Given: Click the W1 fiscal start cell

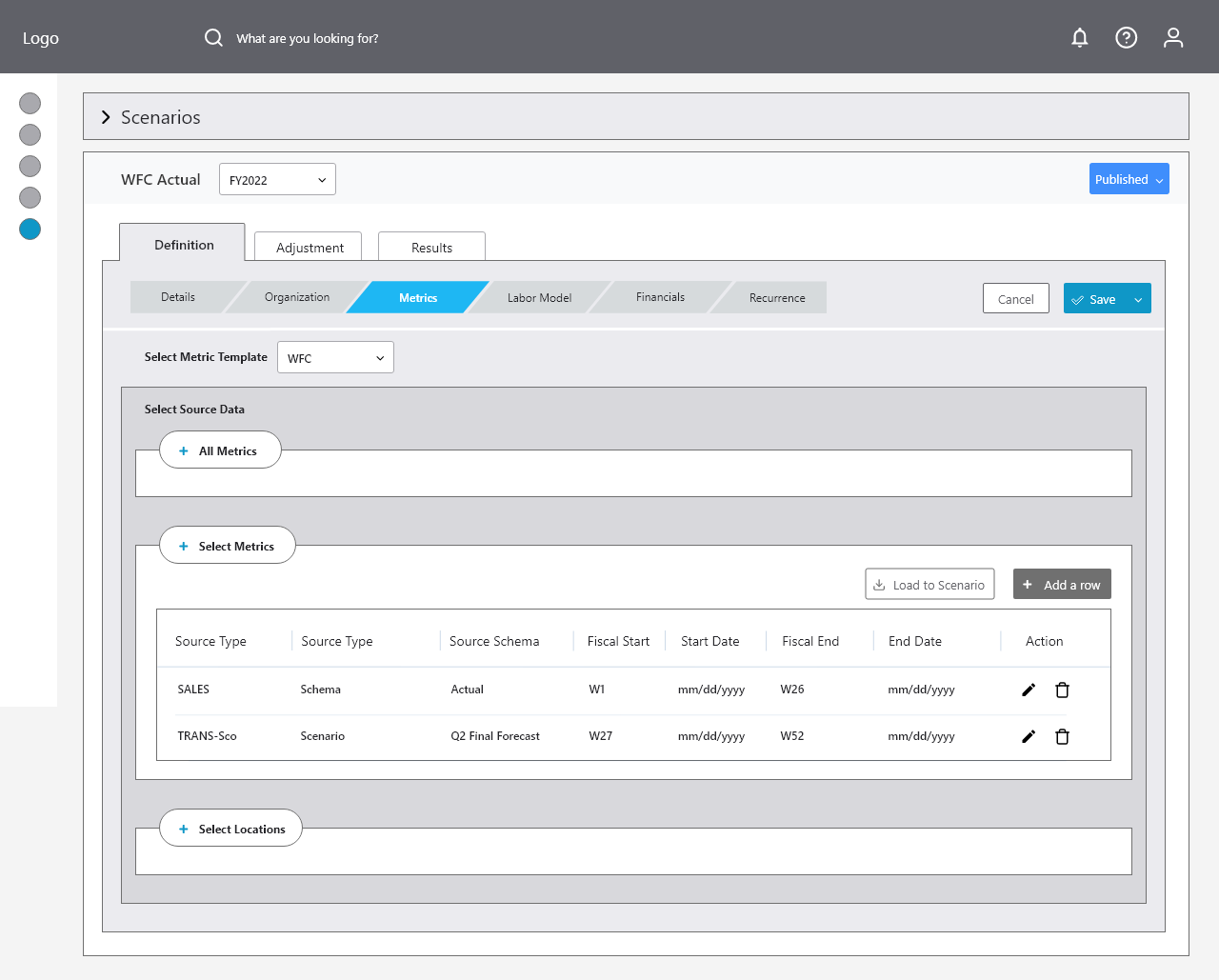Looking at the screenshot, I should (596, 690).
